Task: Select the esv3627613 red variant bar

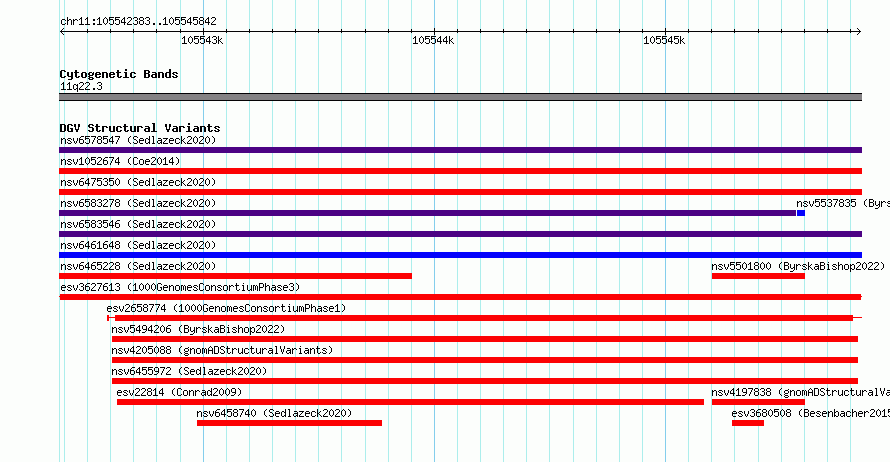Action: point(460,297)
